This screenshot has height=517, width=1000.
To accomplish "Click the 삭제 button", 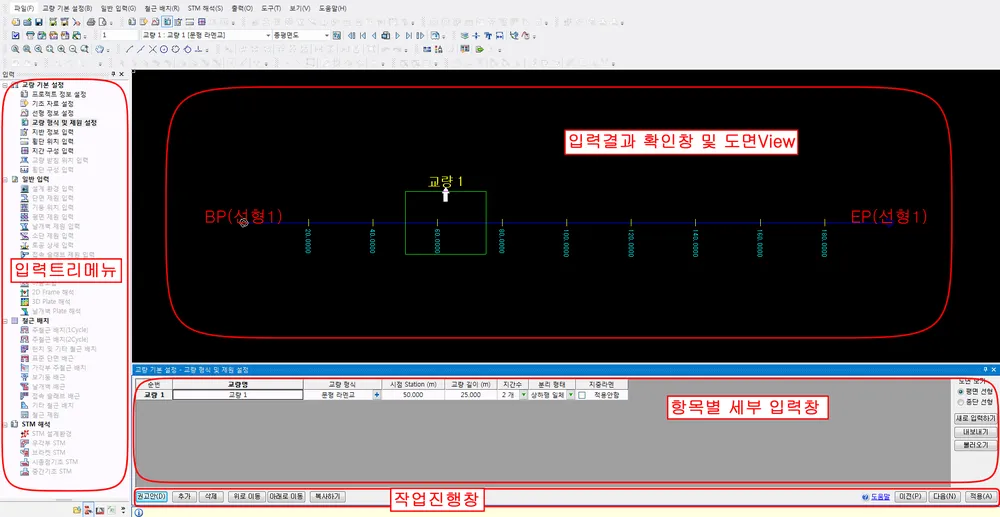I will [210, 496].
